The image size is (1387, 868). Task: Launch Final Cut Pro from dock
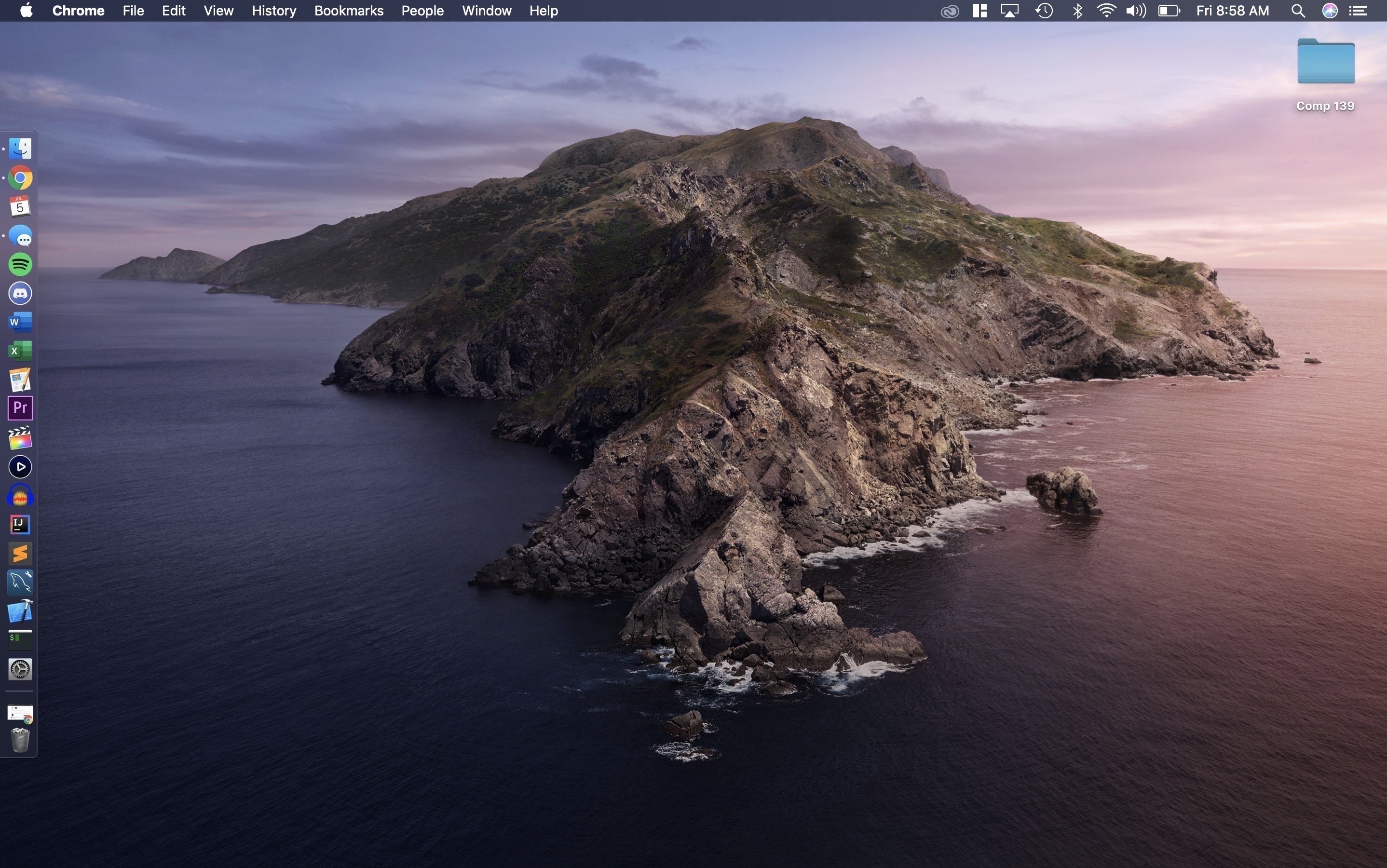tap(20, 438)
